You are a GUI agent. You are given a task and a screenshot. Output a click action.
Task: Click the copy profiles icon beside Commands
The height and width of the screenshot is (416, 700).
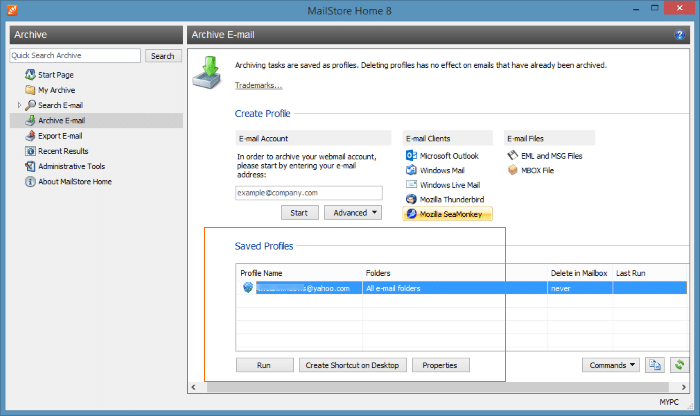pos(655,365)
